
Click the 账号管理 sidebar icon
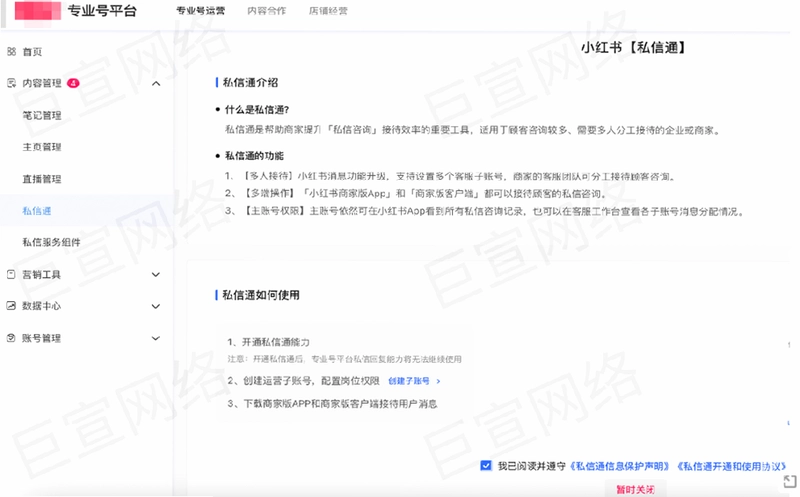click(11, 338)
